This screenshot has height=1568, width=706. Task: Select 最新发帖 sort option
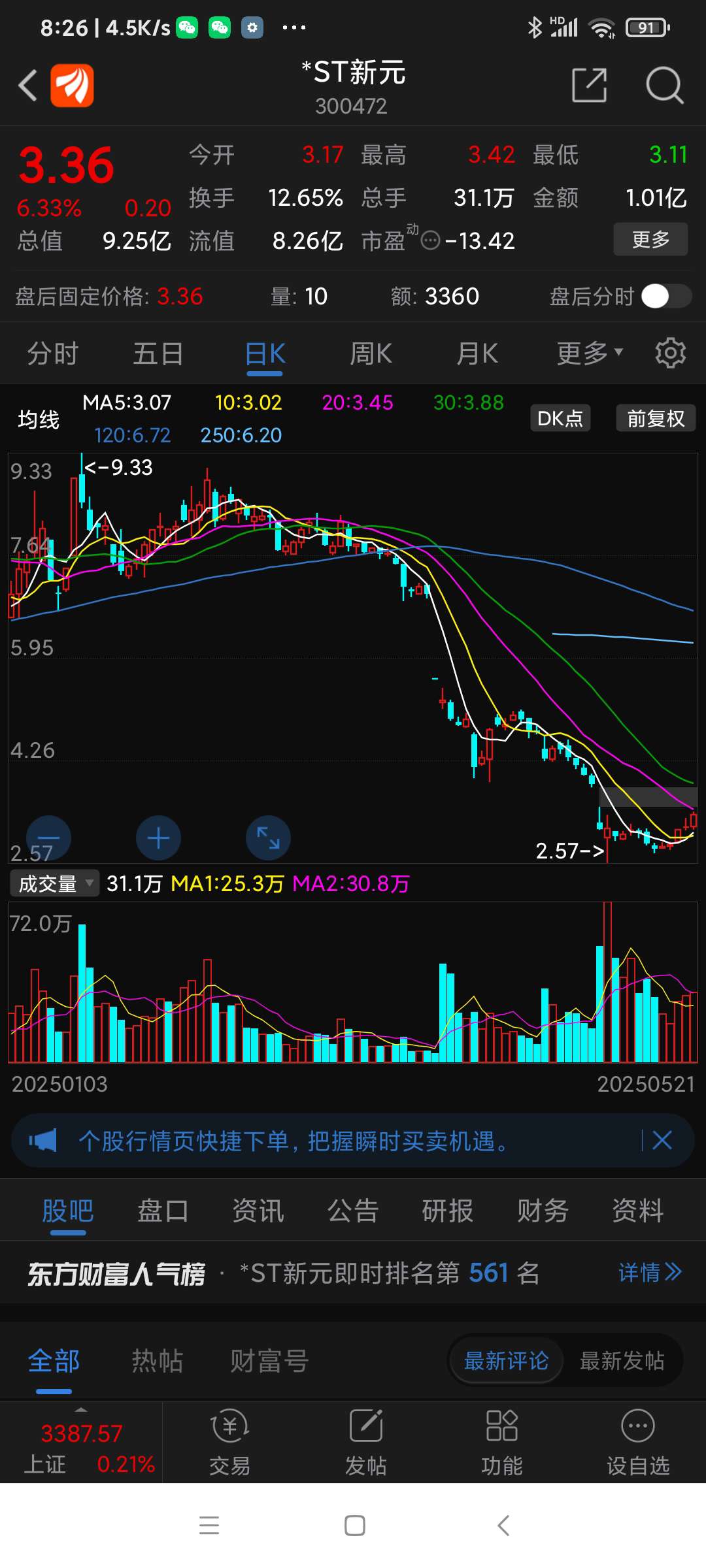pyautogui.click(x=622, y=1361)
